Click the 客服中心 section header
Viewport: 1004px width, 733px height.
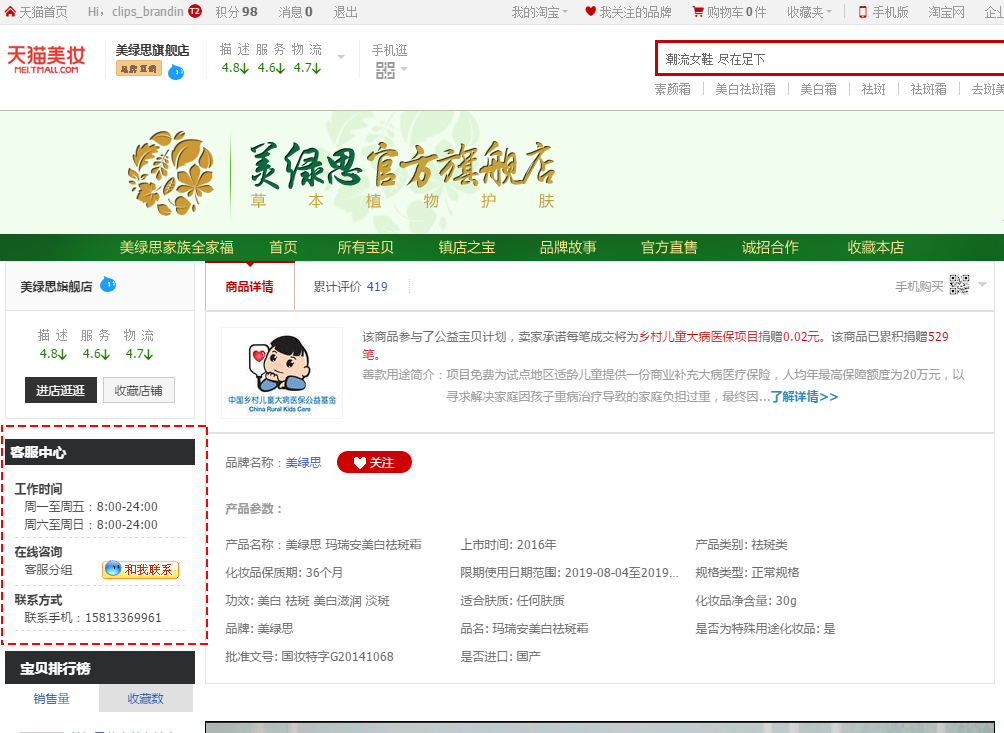pos(101,452)
